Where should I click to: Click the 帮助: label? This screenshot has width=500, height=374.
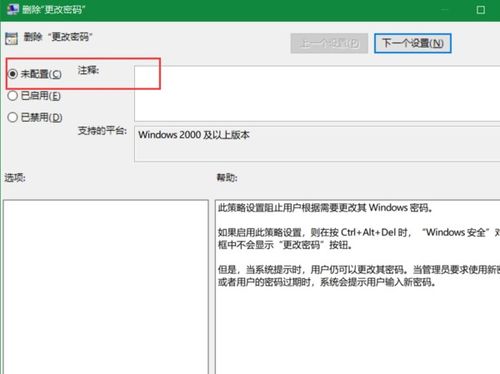(x=227, y=178)
